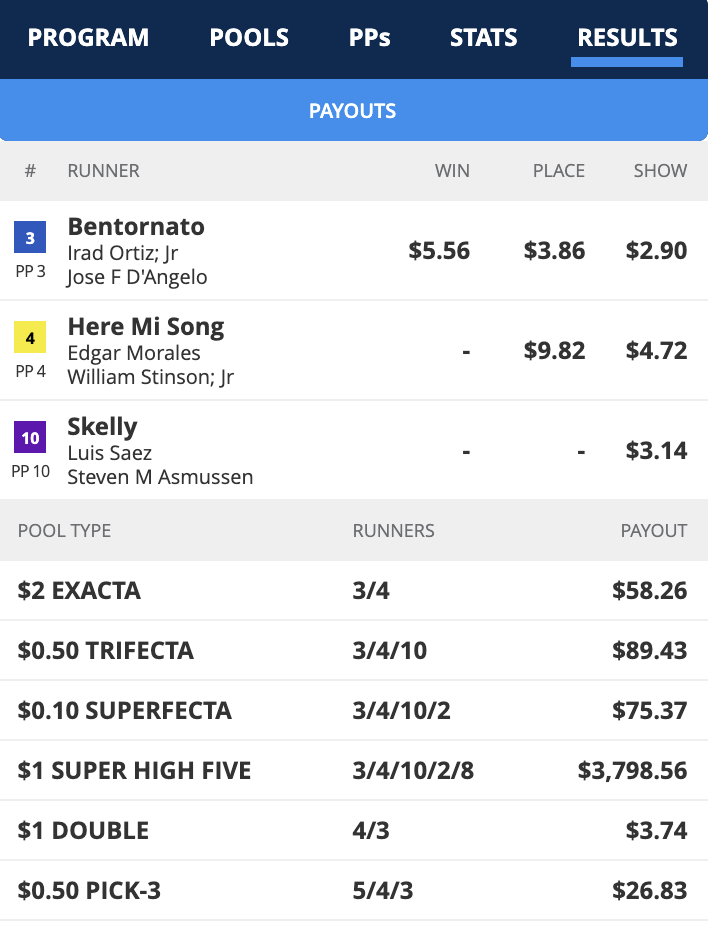Go to the PPs tab
The image size is (726, 932).
pos(369,38)
